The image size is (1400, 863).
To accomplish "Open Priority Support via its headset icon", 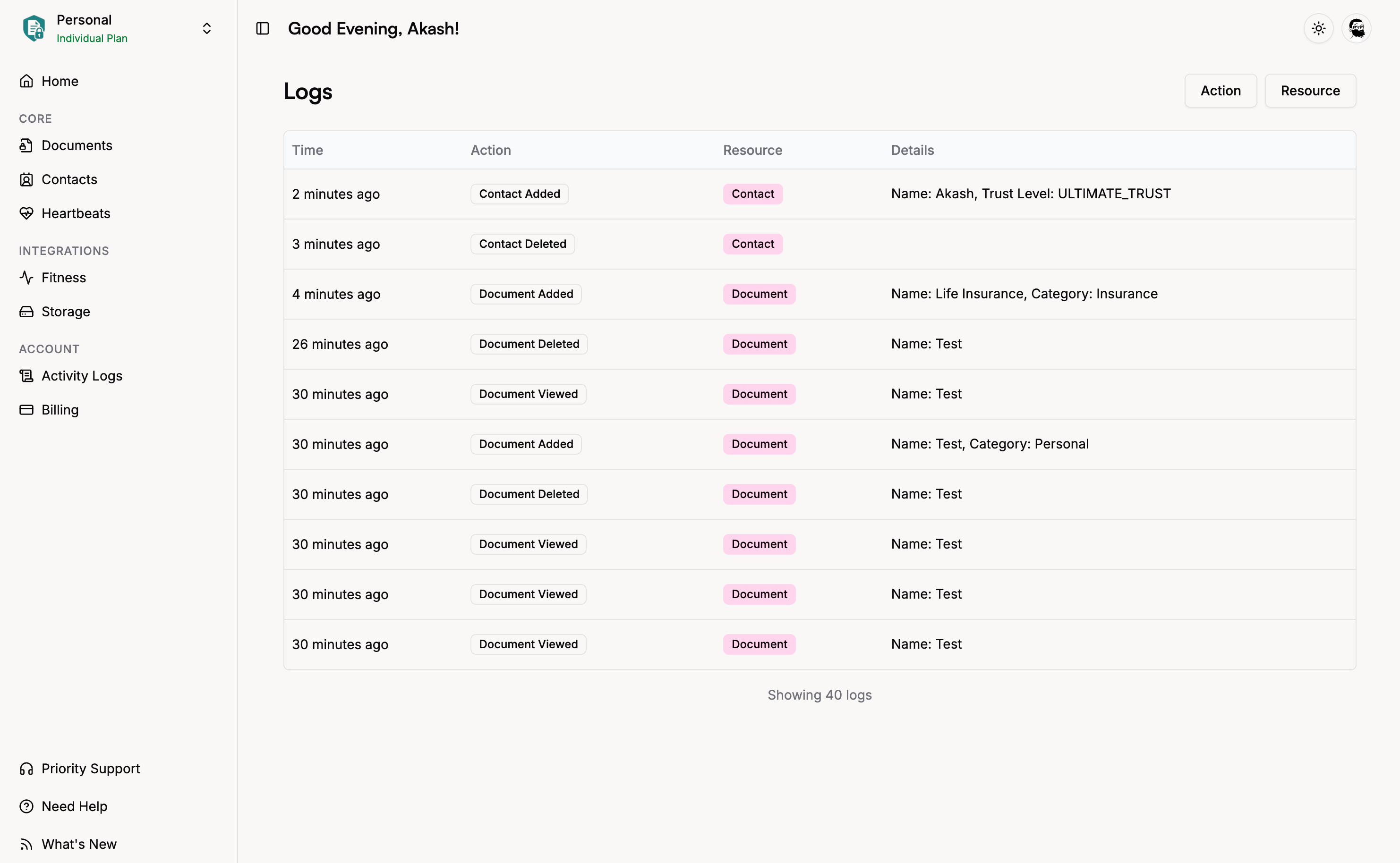I will (26, 769).
